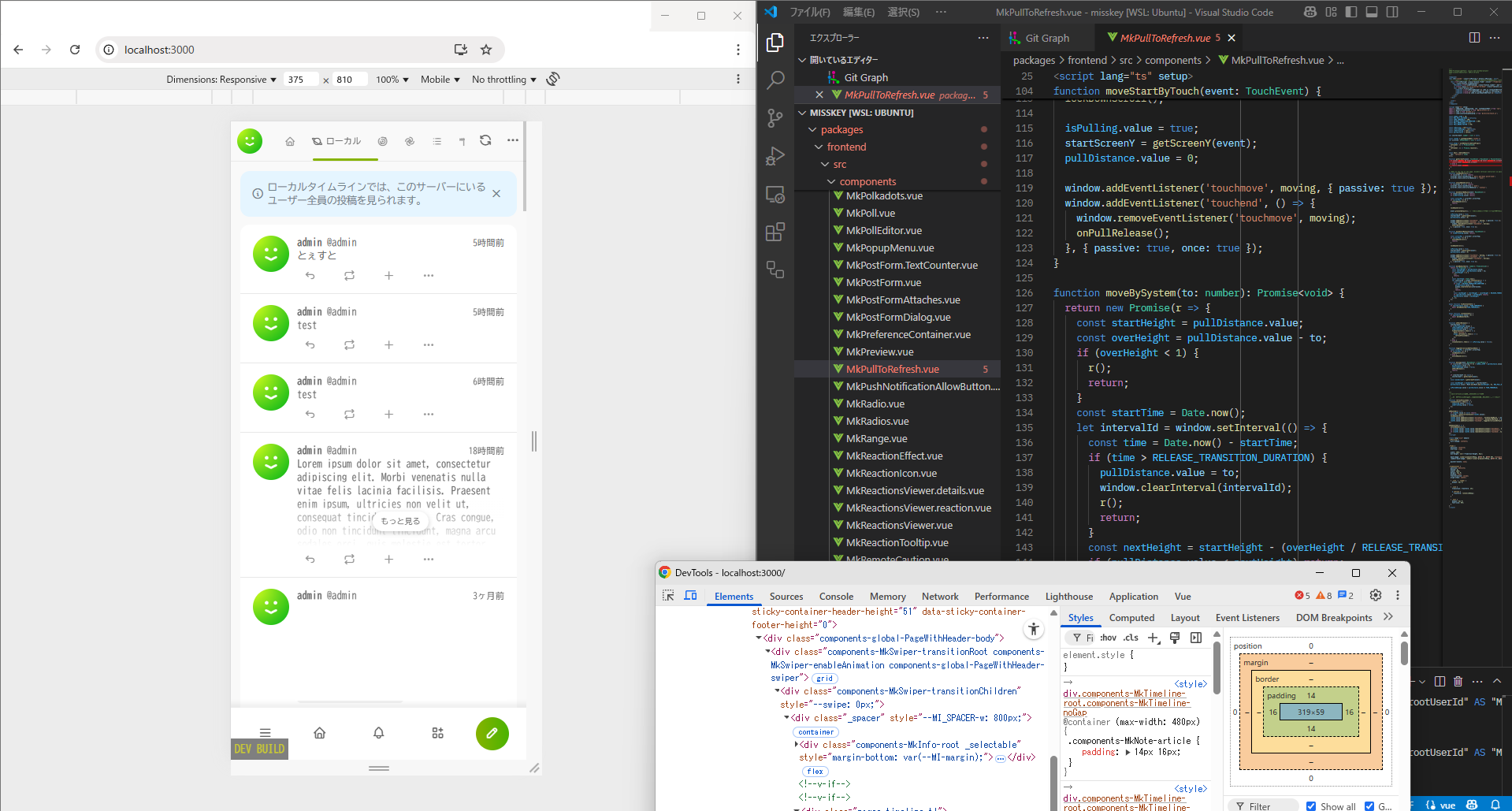The width and height of the screenshot is (1512, 811).
Task: Collapse the components folder in the explorer
Action: (x=867, y=181)
